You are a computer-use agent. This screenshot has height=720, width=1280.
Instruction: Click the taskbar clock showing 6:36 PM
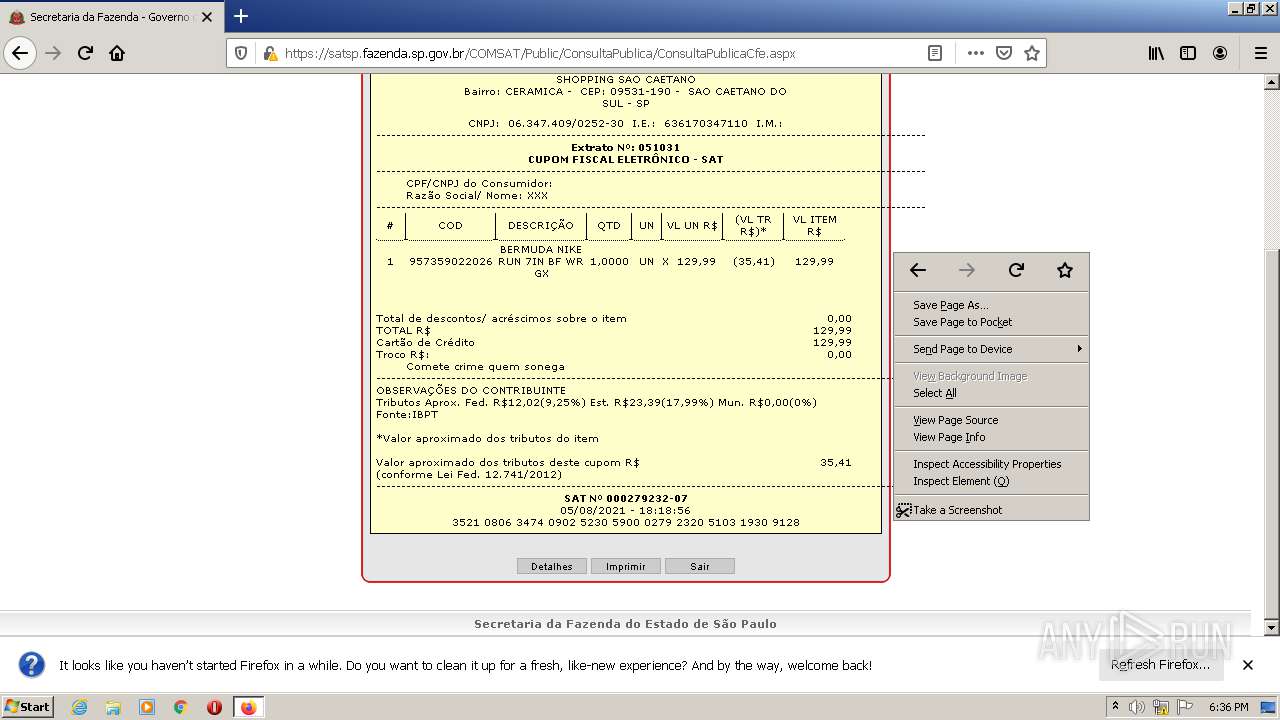click(1229, 707)
